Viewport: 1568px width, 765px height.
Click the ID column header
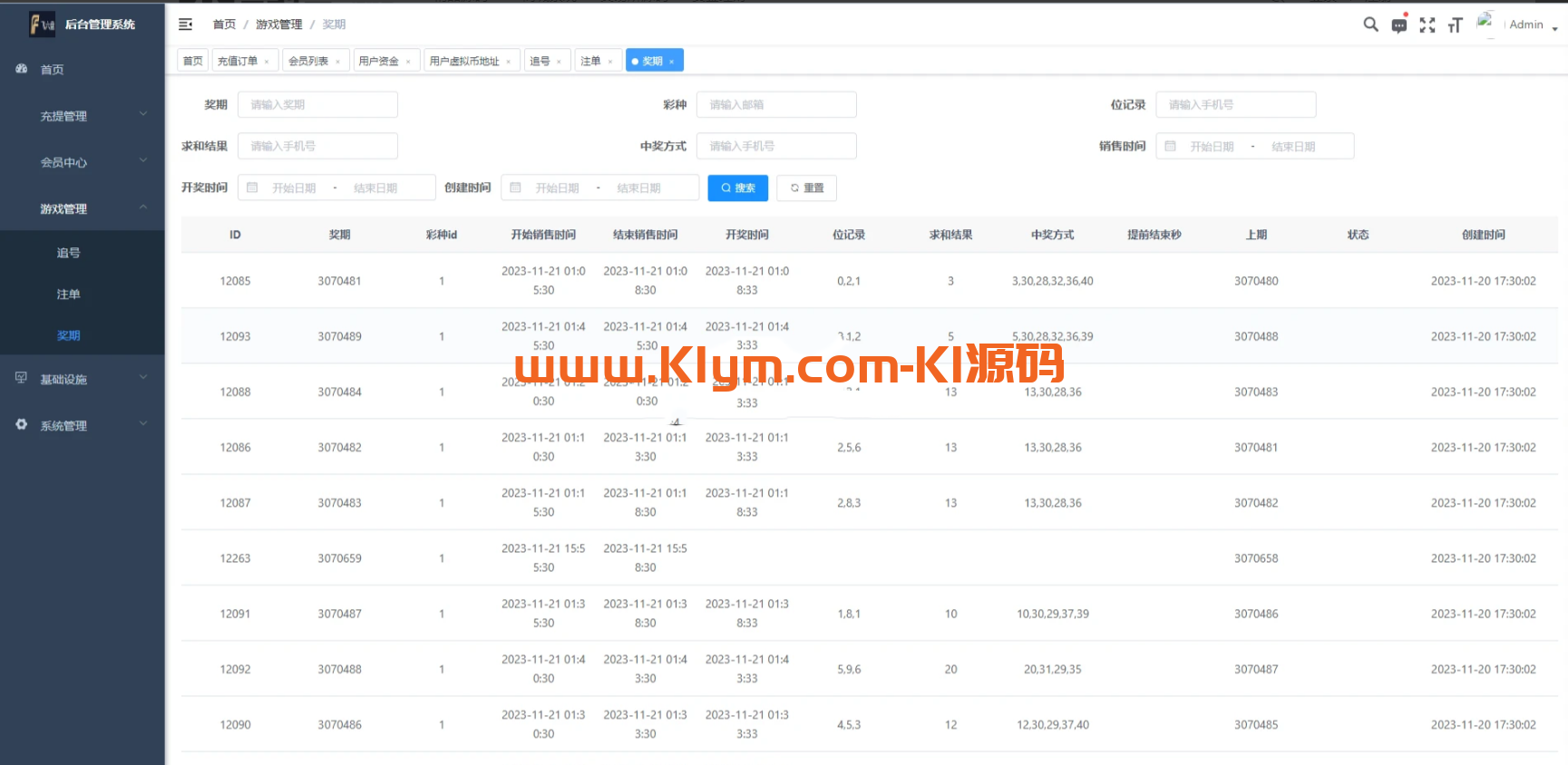point(235,235)
